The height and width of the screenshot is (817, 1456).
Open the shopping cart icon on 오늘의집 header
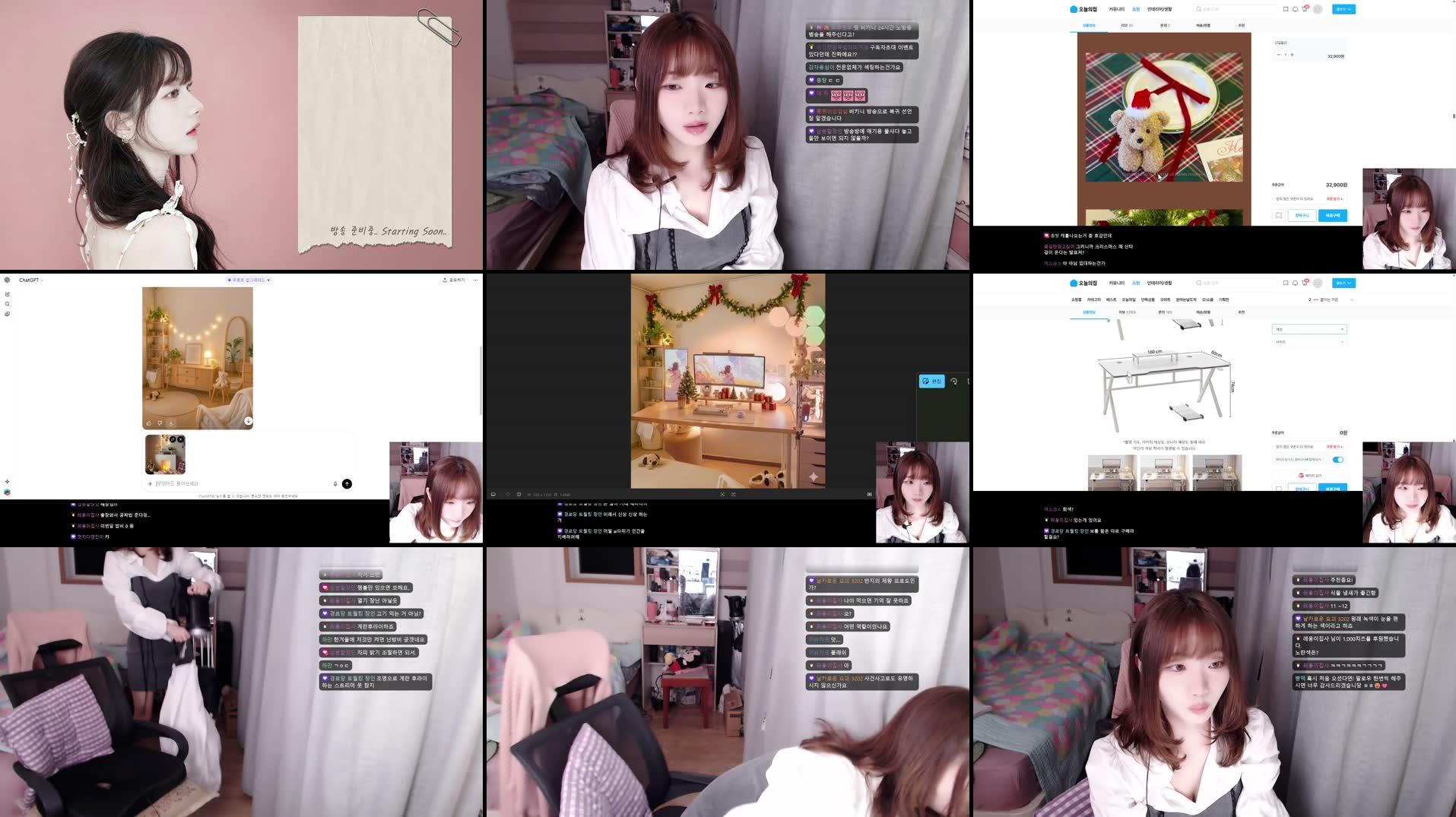1305,9
